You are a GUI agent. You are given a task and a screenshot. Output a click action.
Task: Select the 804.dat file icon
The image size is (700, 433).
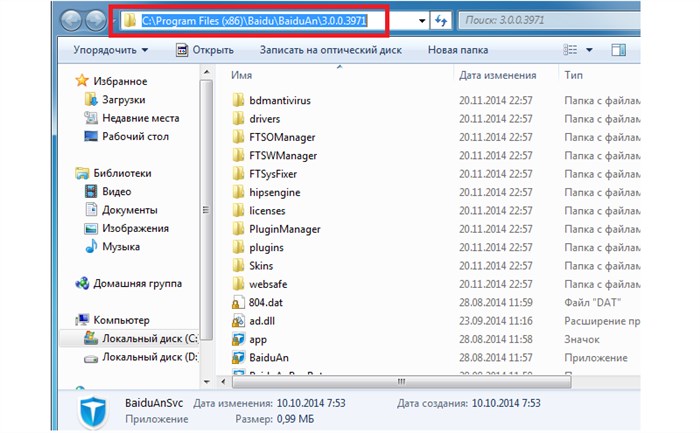coord(238,302)
